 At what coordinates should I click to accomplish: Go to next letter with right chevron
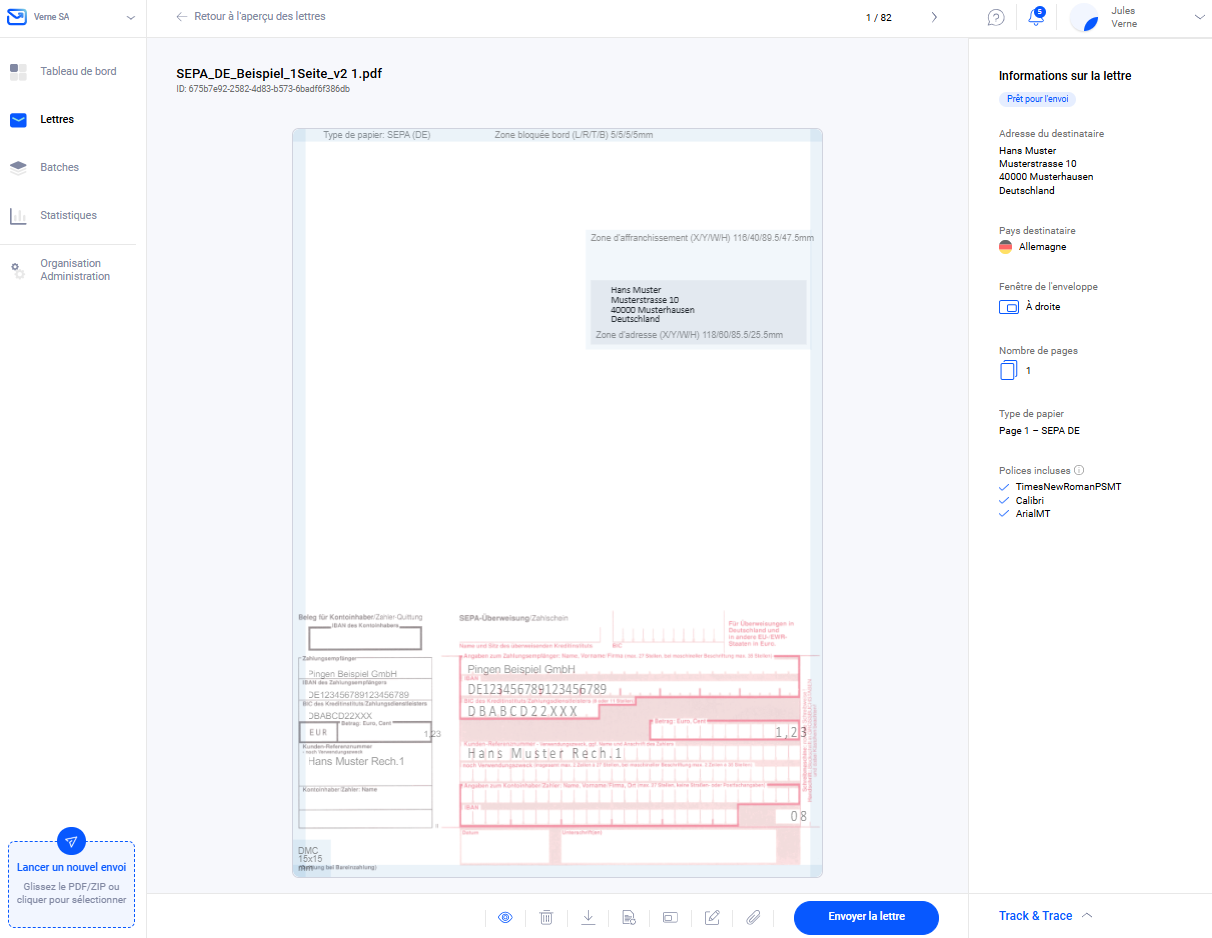pos(934,17)
